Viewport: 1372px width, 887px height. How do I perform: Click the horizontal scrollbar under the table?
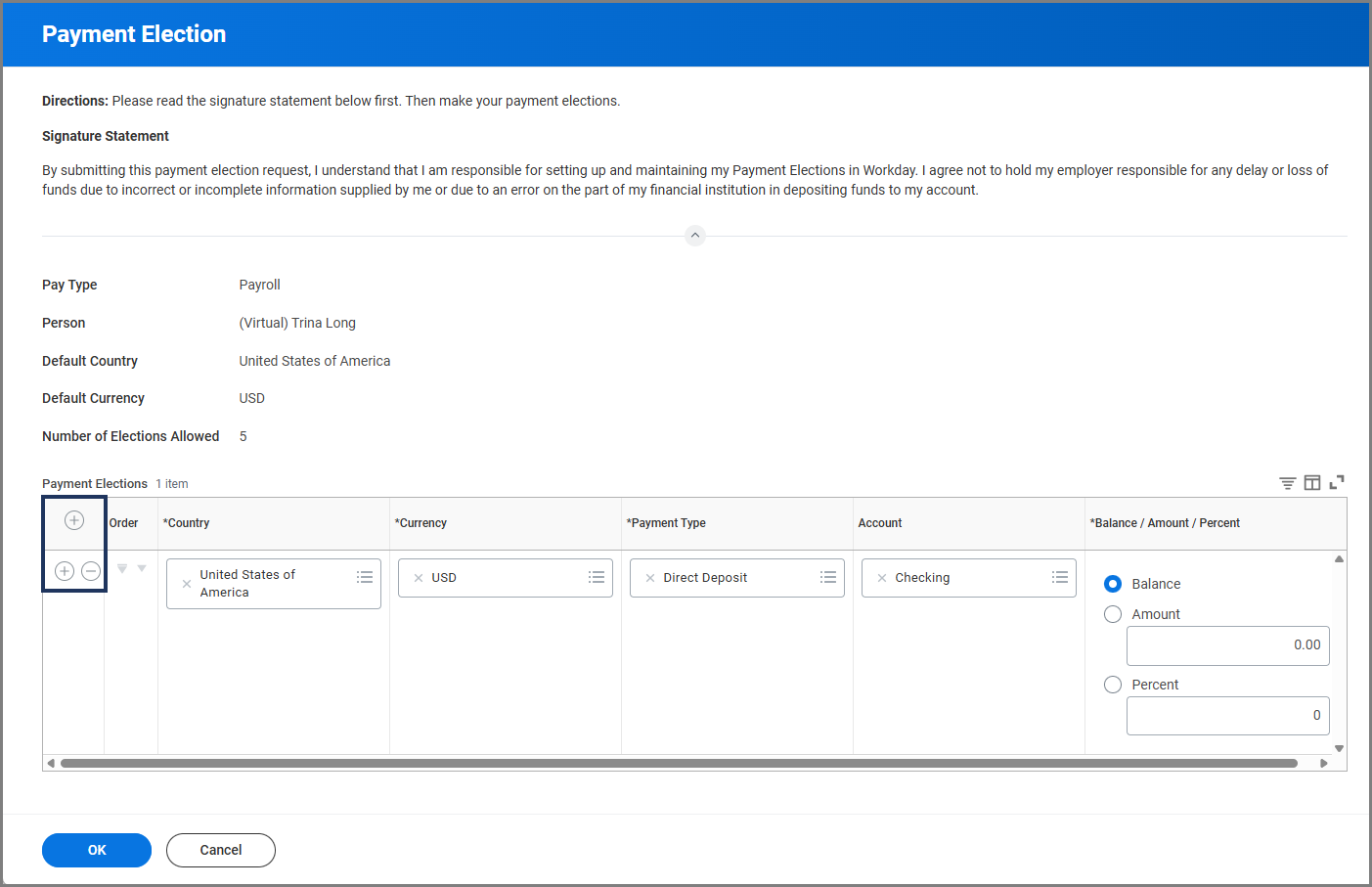pos(679,763)
